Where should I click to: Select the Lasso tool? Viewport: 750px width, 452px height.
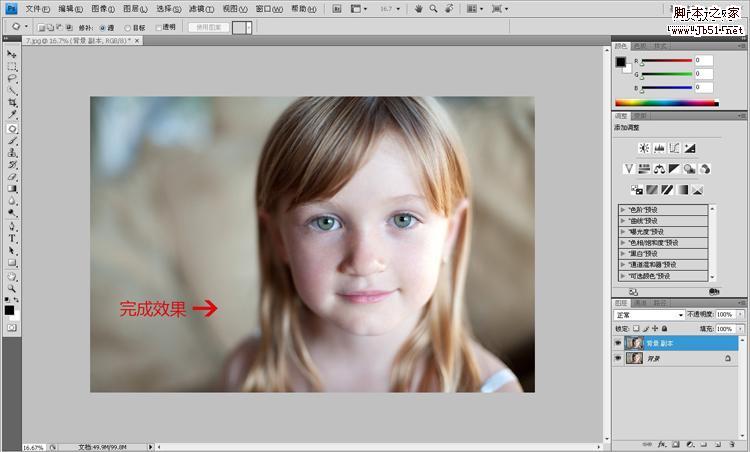click(x=11, y=78)
